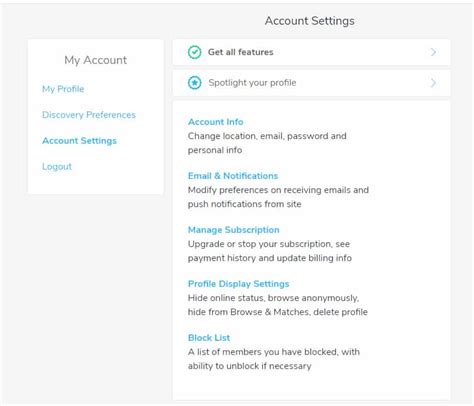The image size is (474, 406).
Task: Click the Account Settings page title
Action: click(310, 21)
